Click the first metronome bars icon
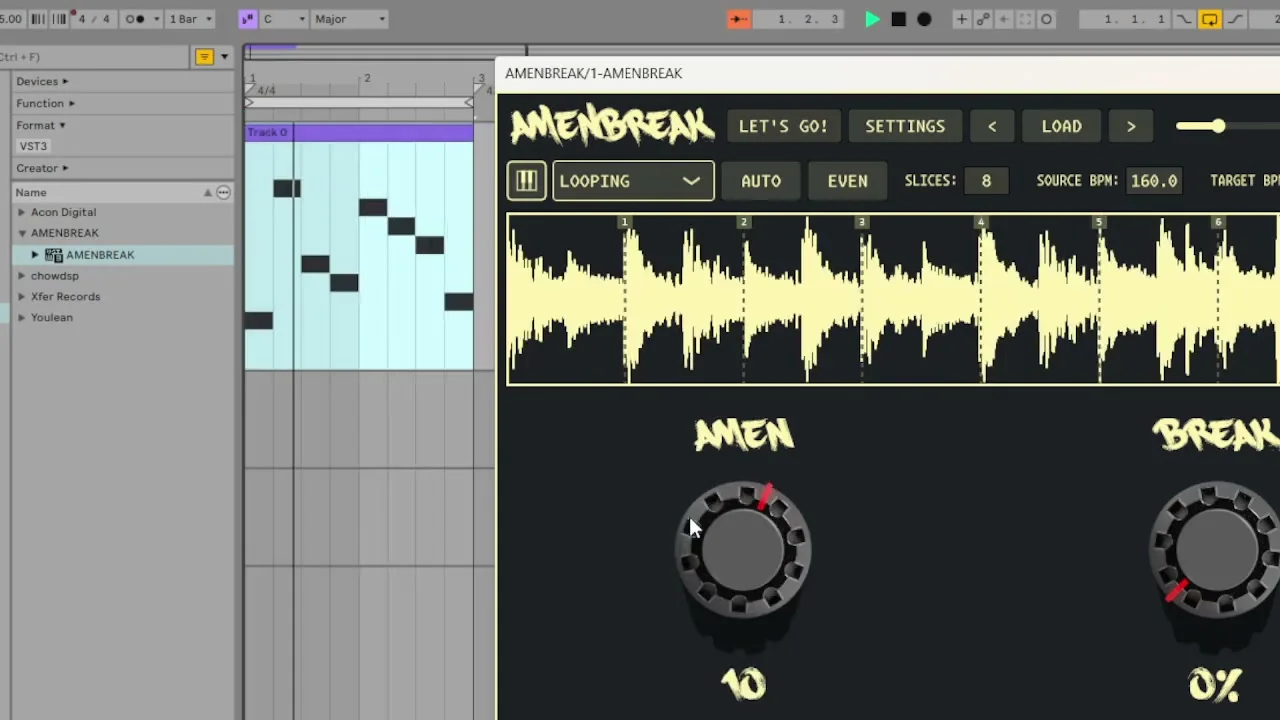 [38, 19]
